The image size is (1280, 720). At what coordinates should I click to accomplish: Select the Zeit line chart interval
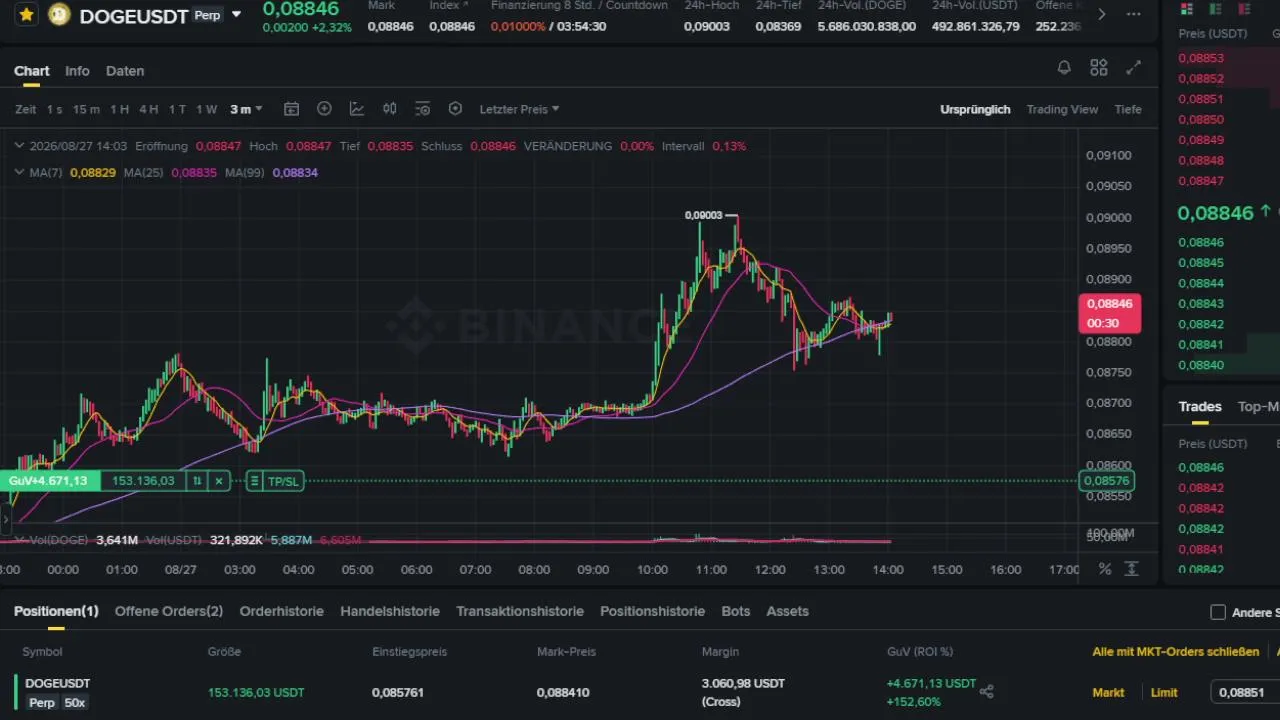coord(26,109)
